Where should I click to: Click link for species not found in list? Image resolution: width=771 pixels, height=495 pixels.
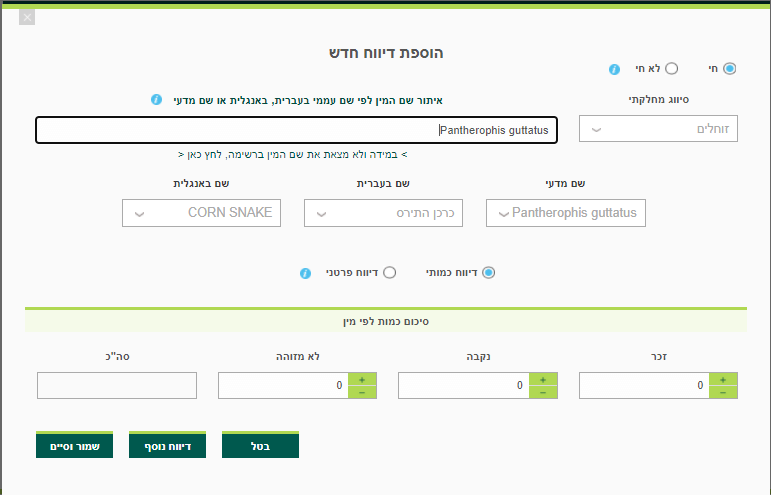[x=293, y=154]
